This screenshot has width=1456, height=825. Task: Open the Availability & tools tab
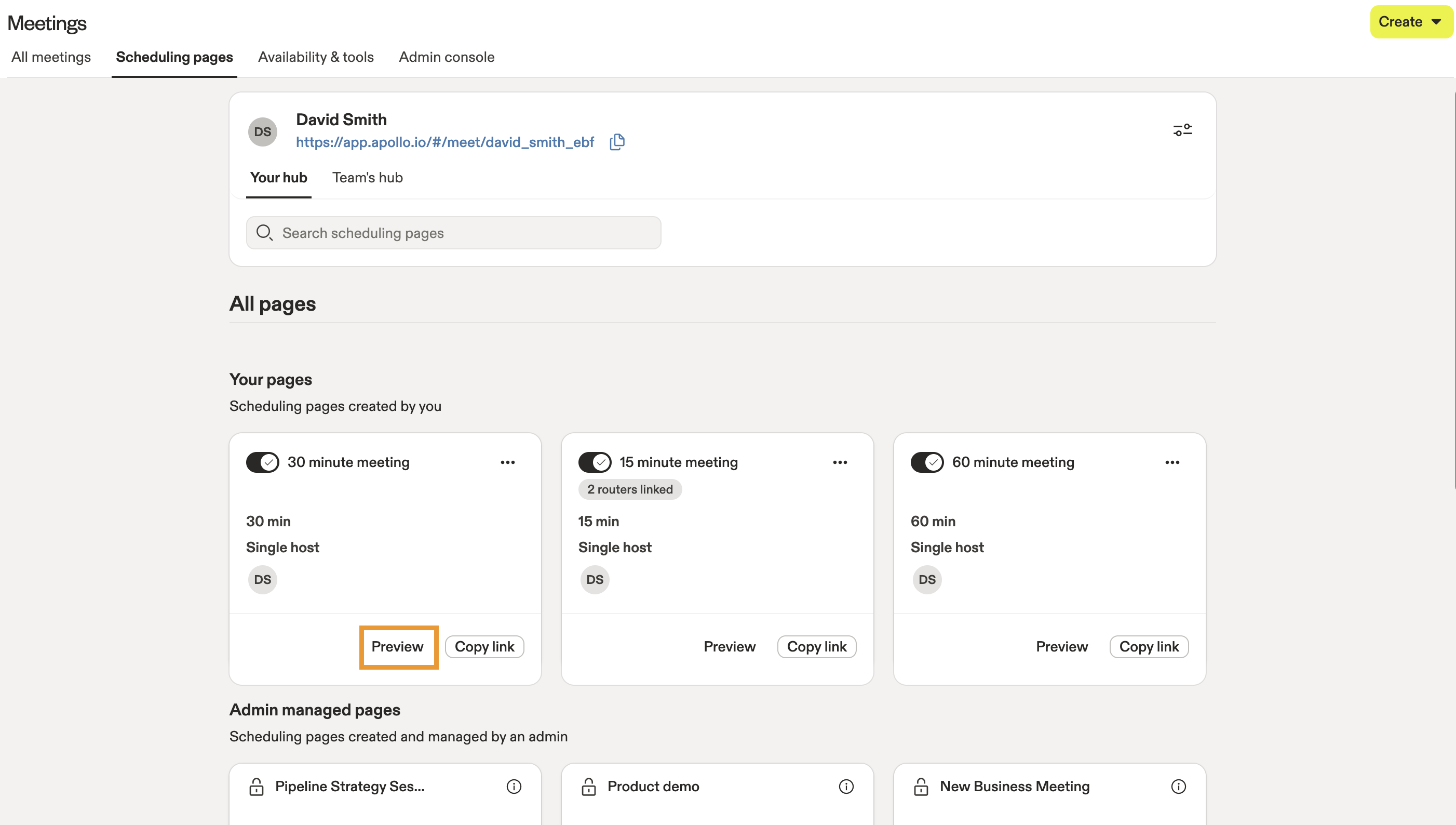pyautogui.click(x=315, y=57)
